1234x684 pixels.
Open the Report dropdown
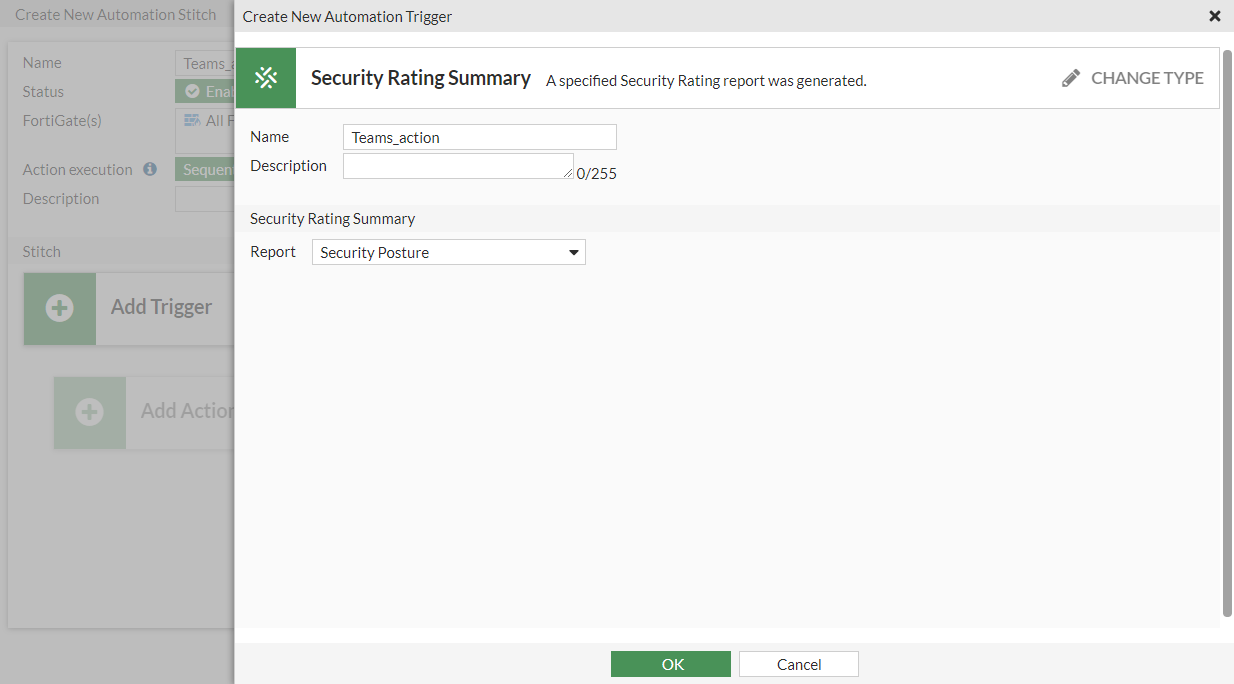point(448,253)
